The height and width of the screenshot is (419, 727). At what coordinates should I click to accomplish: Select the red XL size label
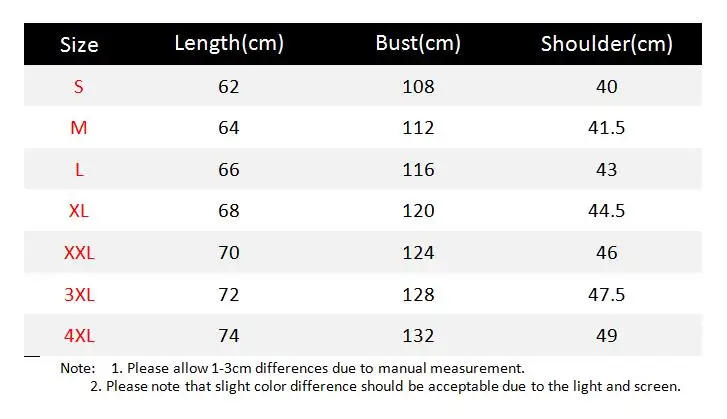78,211
